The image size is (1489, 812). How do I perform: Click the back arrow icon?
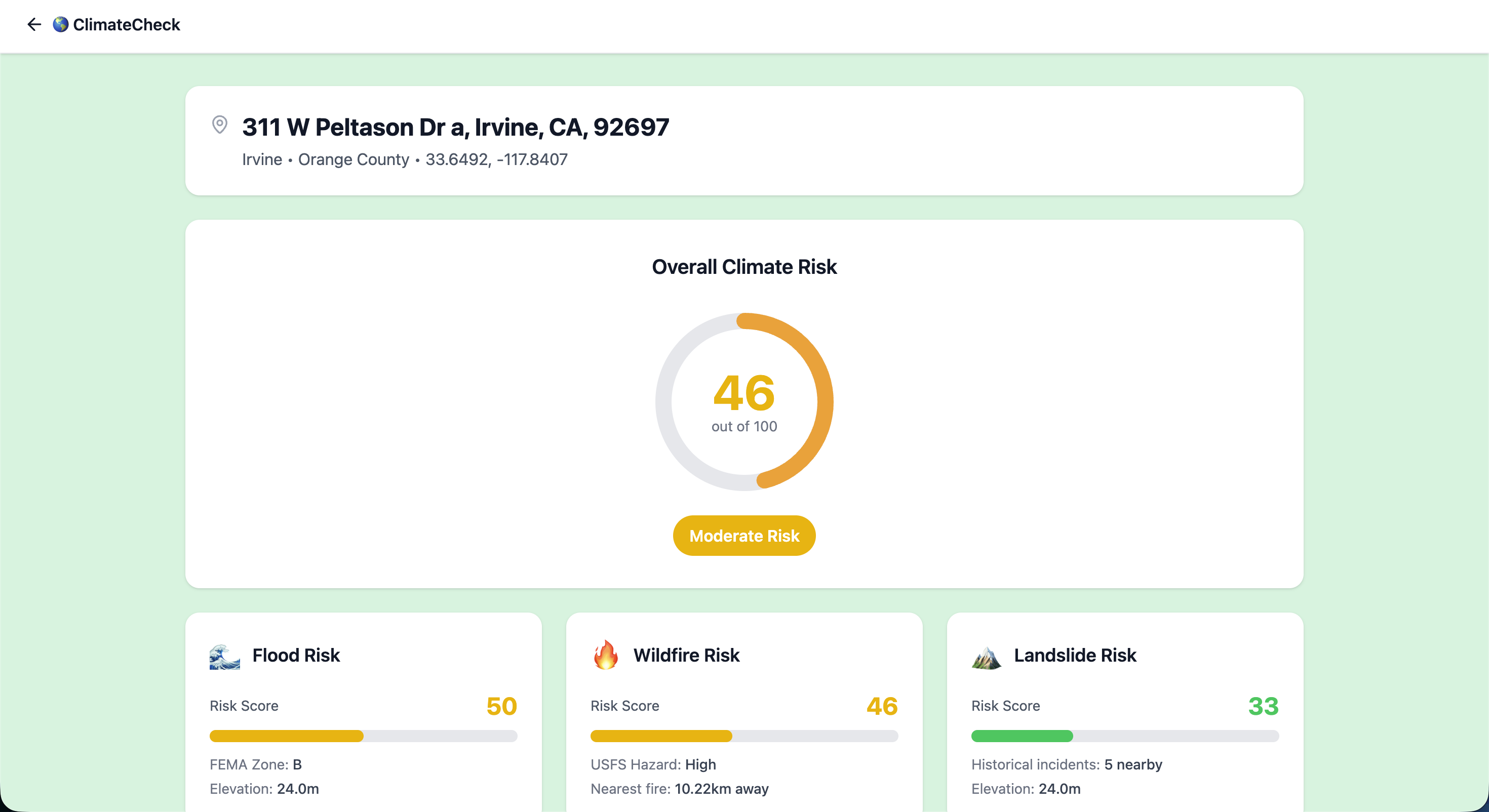tap(34, 24)
